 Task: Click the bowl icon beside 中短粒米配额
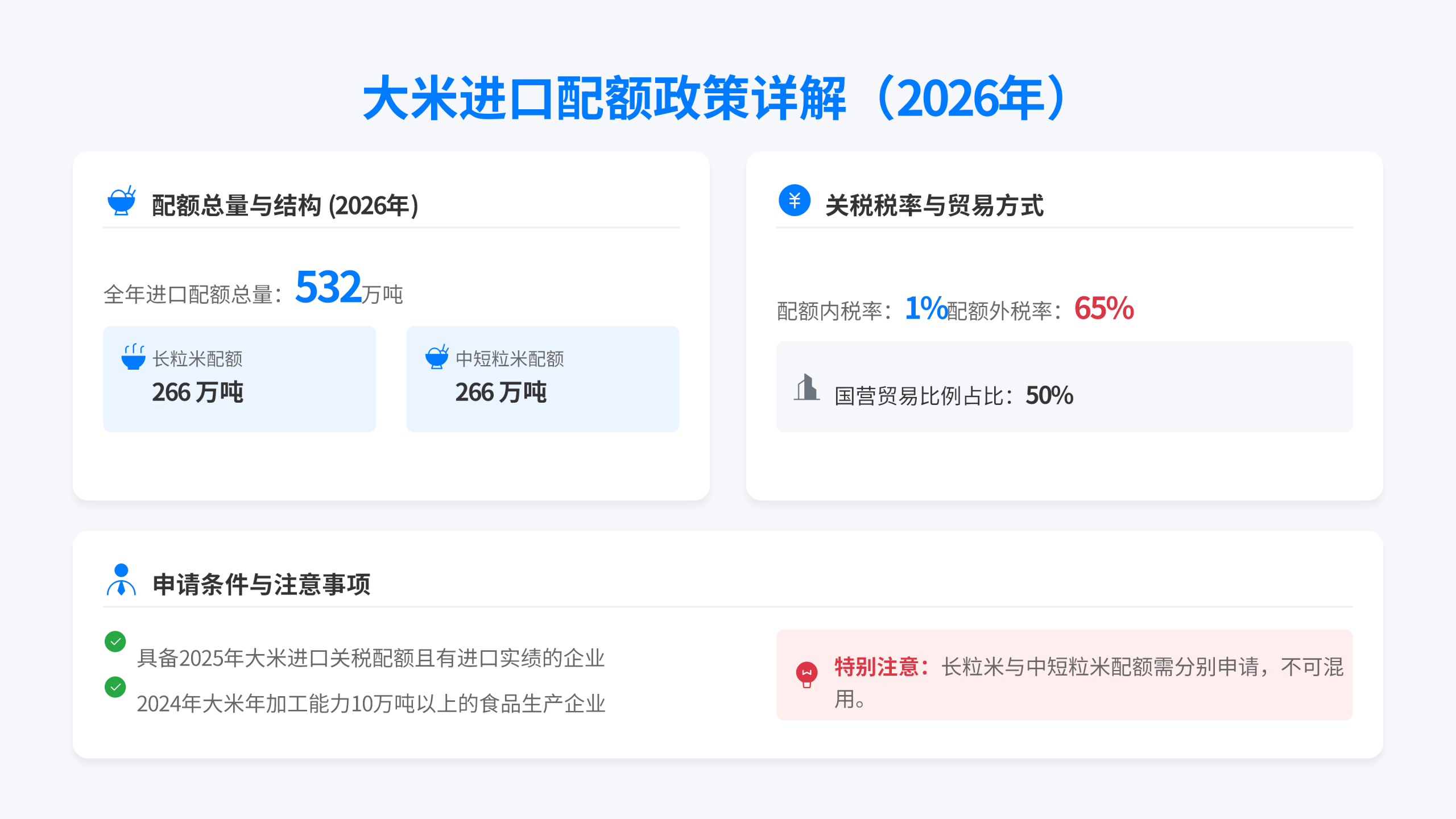[437, 357]
